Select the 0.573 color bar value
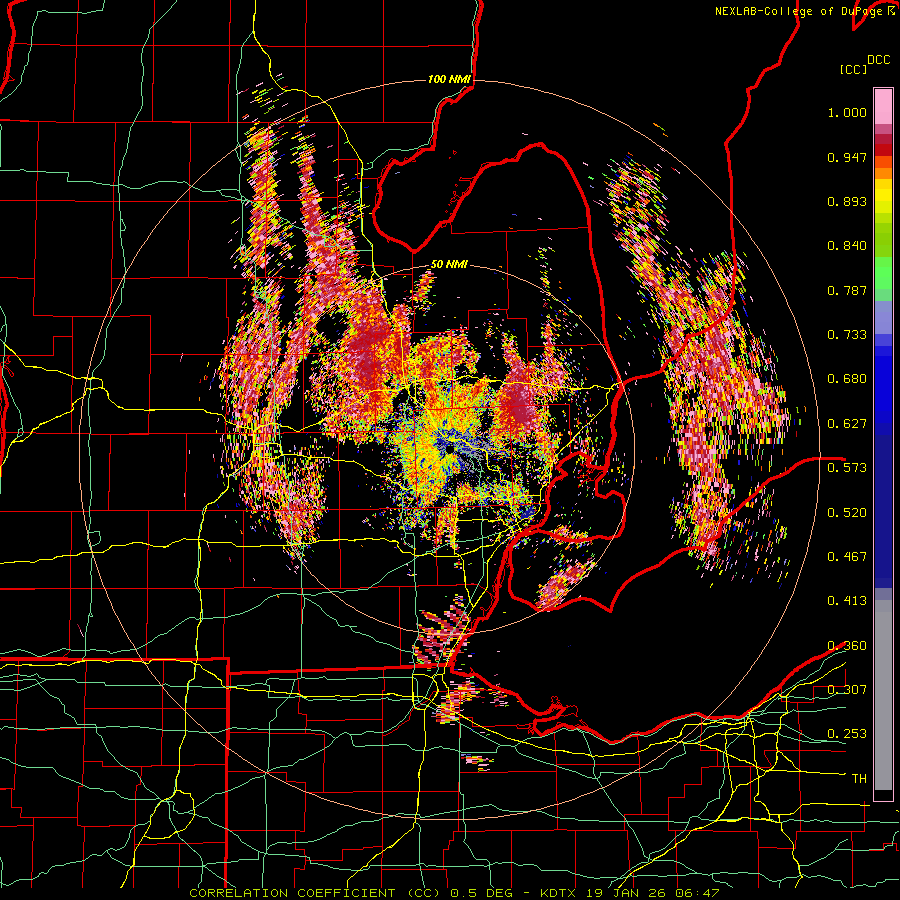Image resolution: width=900 pixels, height=900 pixels. coord(847,468)
